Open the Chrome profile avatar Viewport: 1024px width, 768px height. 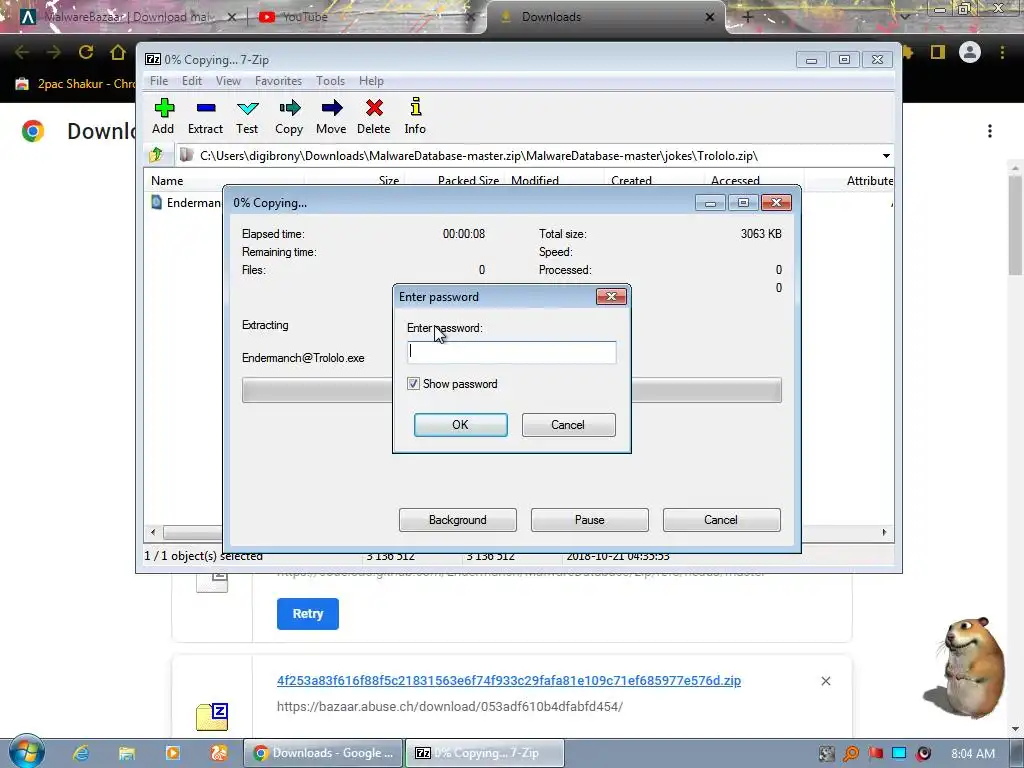coord(970,52)
